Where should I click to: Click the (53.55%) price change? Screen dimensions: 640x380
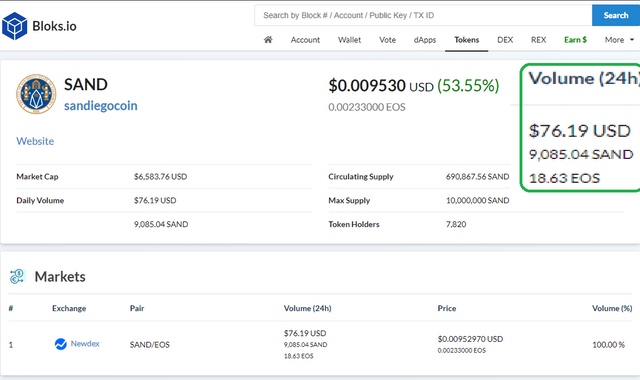click(468, 86)
